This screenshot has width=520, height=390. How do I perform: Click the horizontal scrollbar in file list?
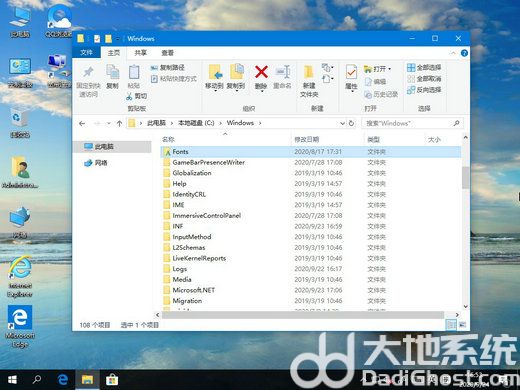303,315
